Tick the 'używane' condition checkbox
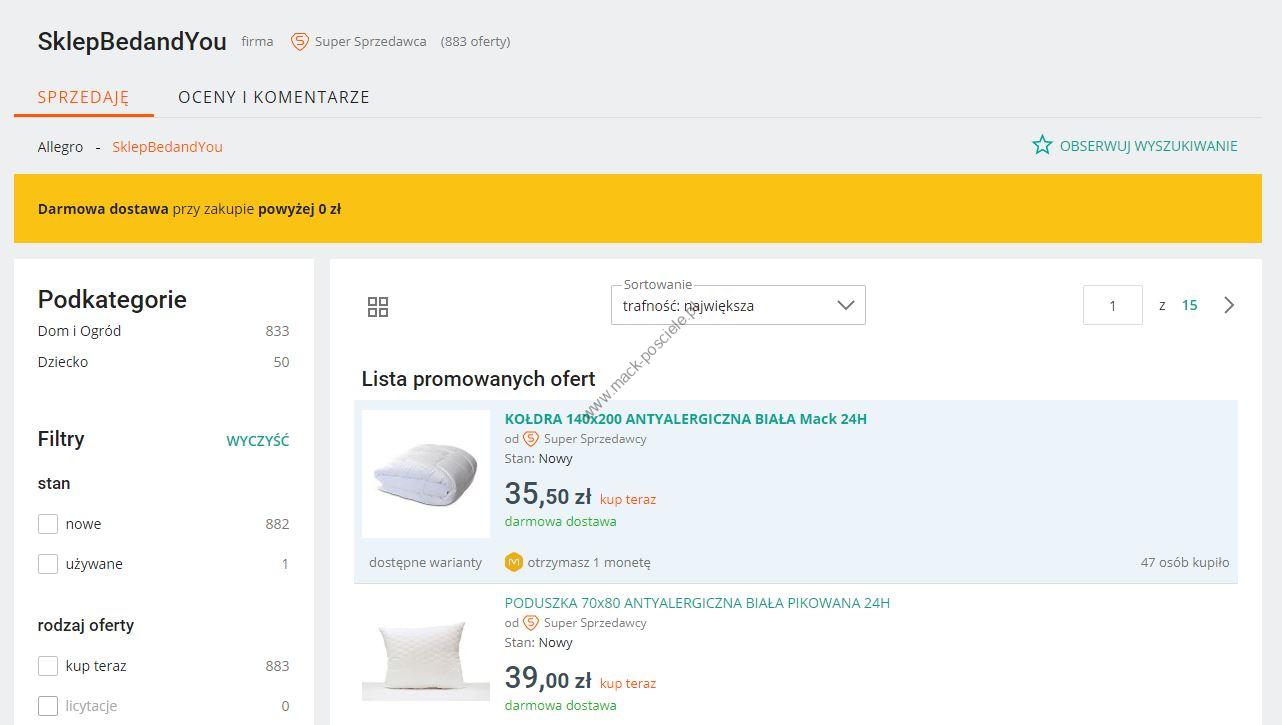Screen dimensions: 1282x725 click(x=48, y=564)
